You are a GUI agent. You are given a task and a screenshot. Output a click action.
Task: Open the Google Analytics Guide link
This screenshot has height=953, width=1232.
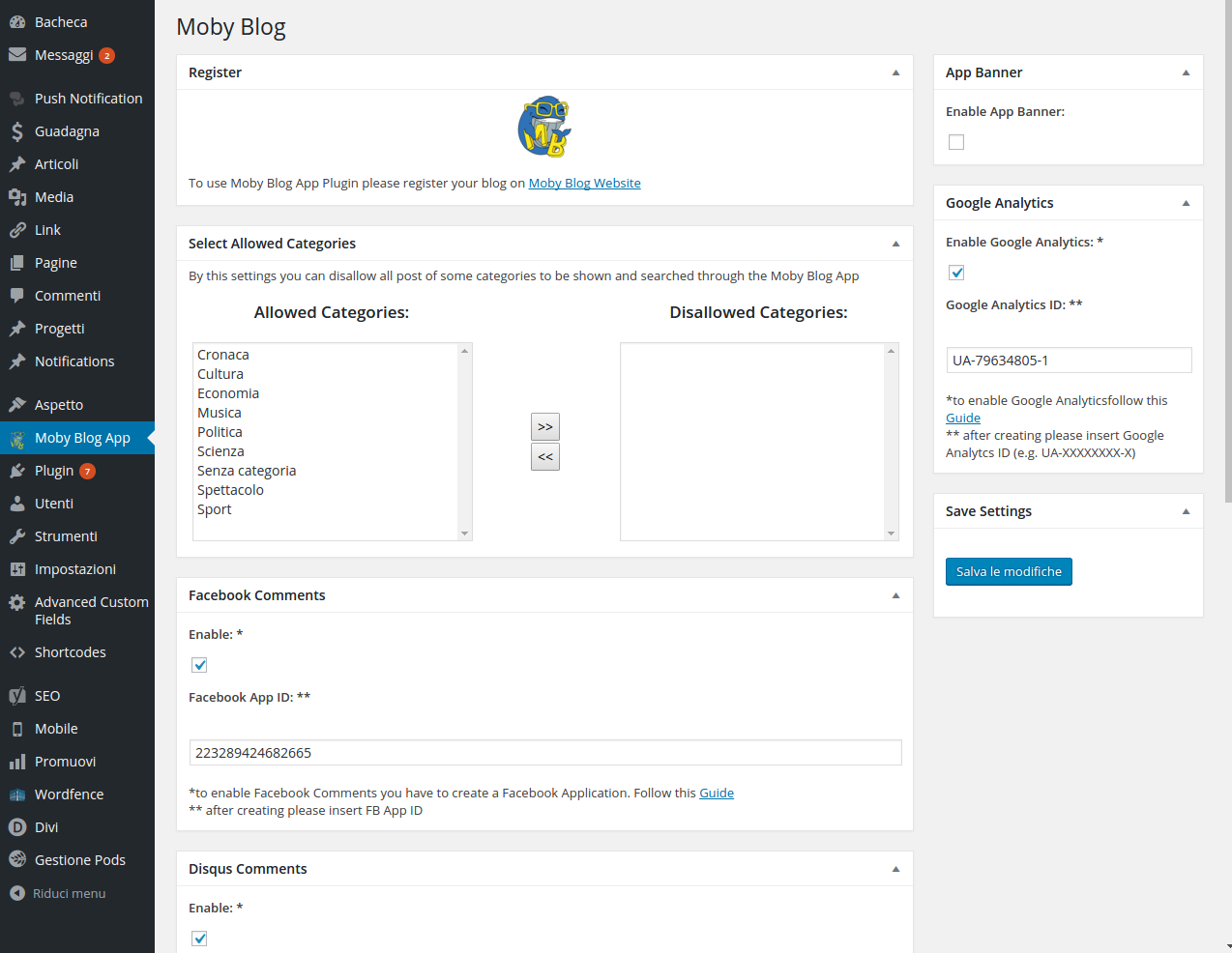[x=963, y=418]
